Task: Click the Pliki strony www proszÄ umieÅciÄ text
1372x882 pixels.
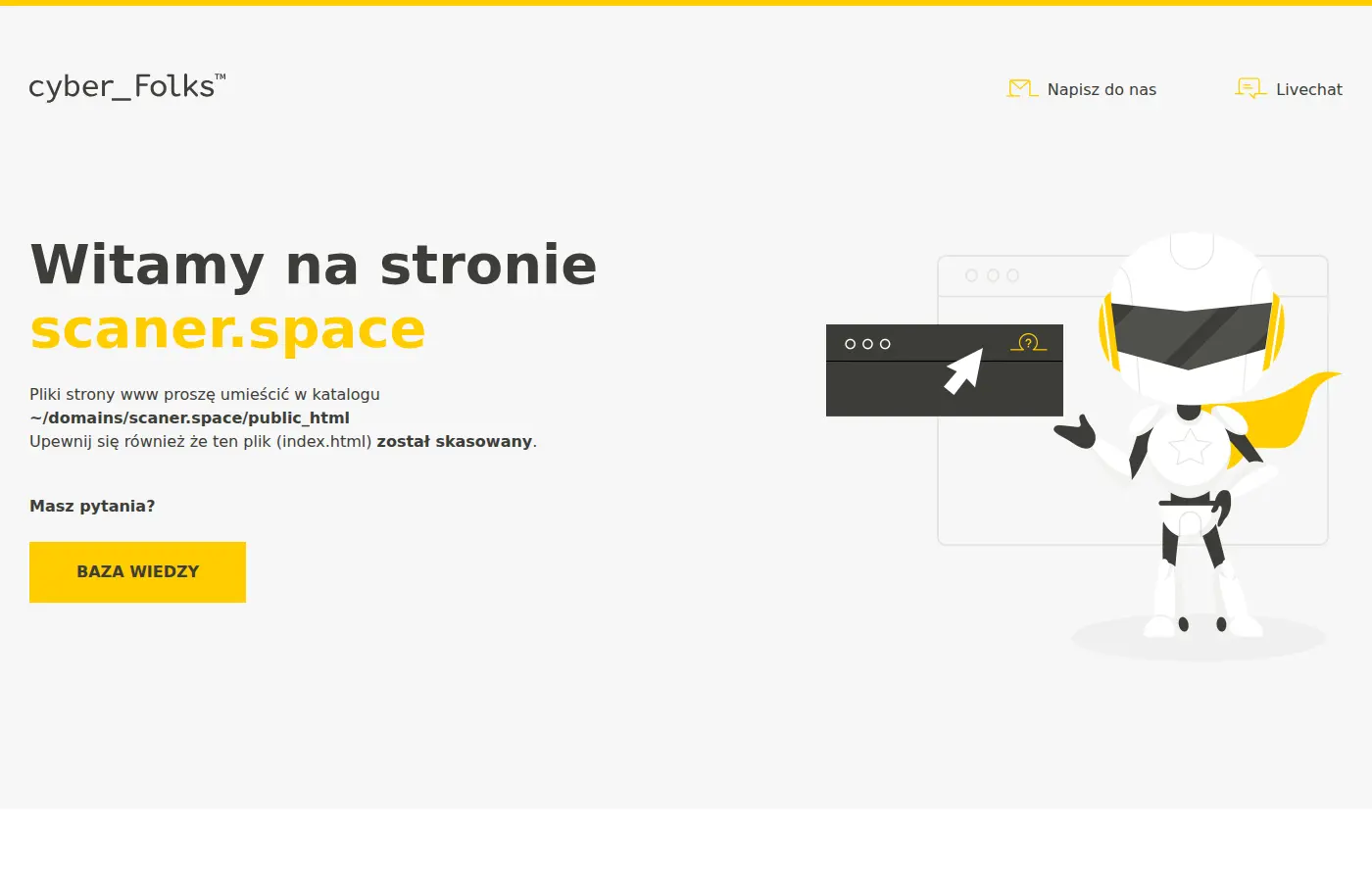Action: [160, 394]
